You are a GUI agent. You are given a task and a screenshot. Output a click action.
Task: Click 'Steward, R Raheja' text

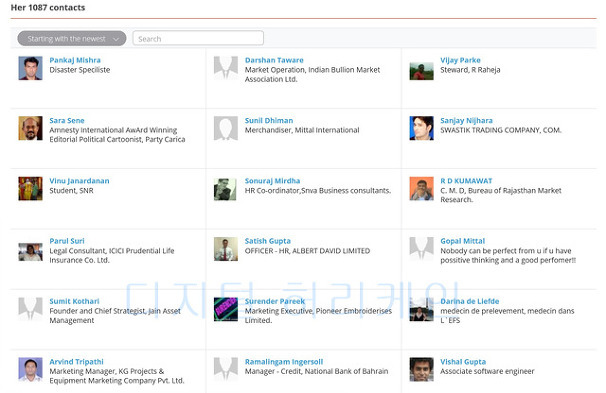(470, 70)
